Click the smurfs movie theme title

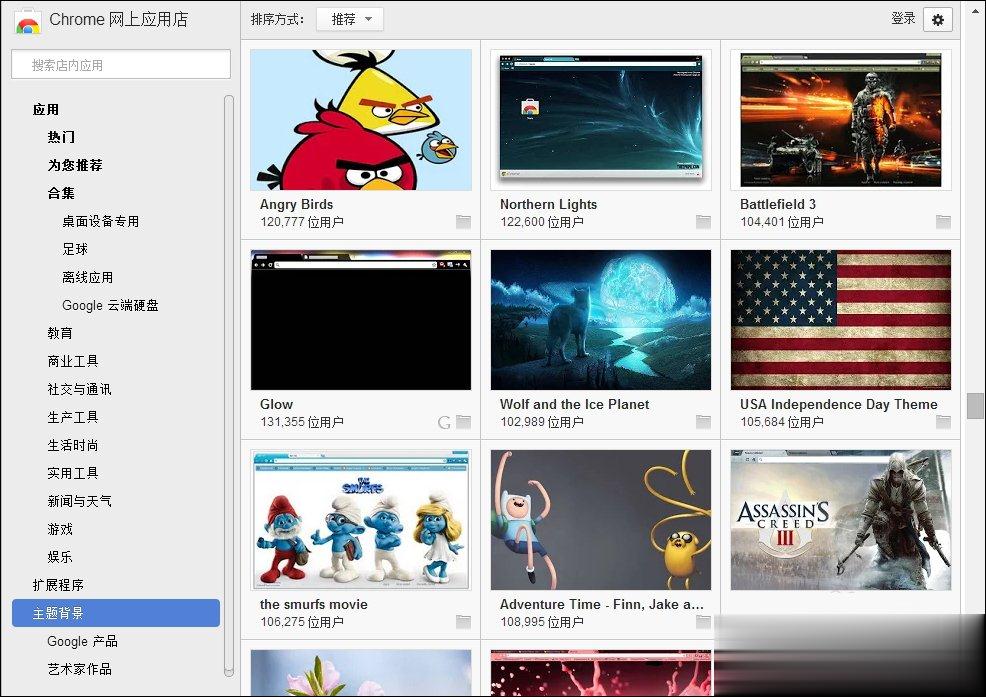click(x=314, y=605)
